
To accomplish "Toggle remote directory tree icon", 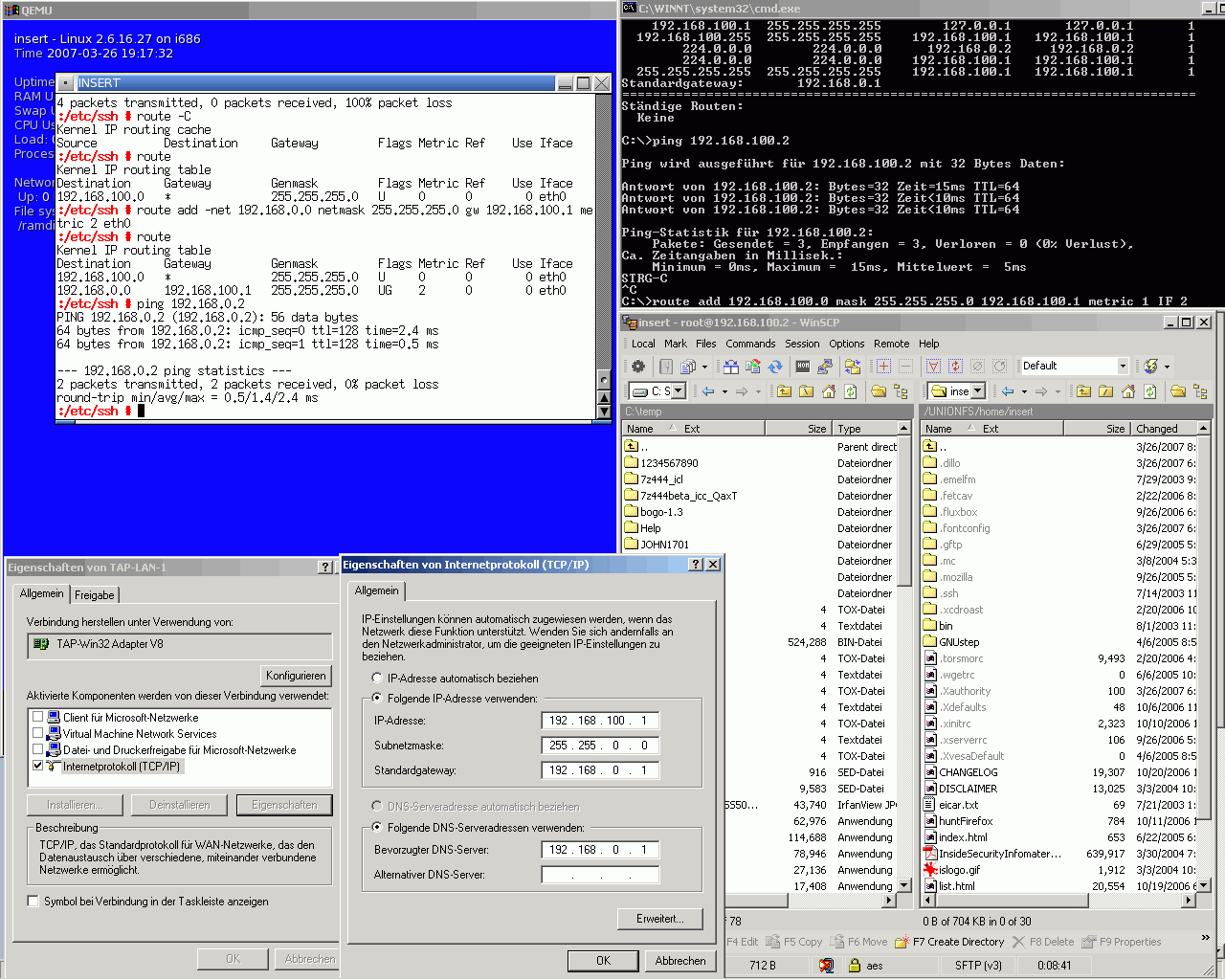I will click(x=1200, y=390).
